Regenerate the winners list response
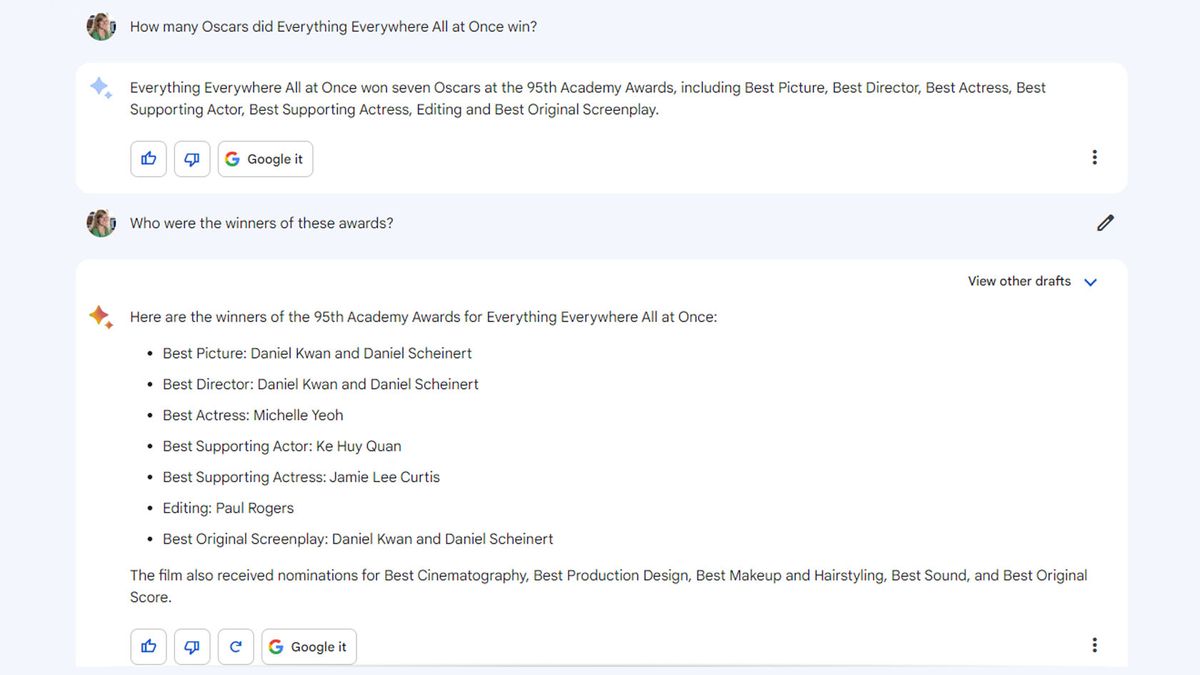 [236, 646]
